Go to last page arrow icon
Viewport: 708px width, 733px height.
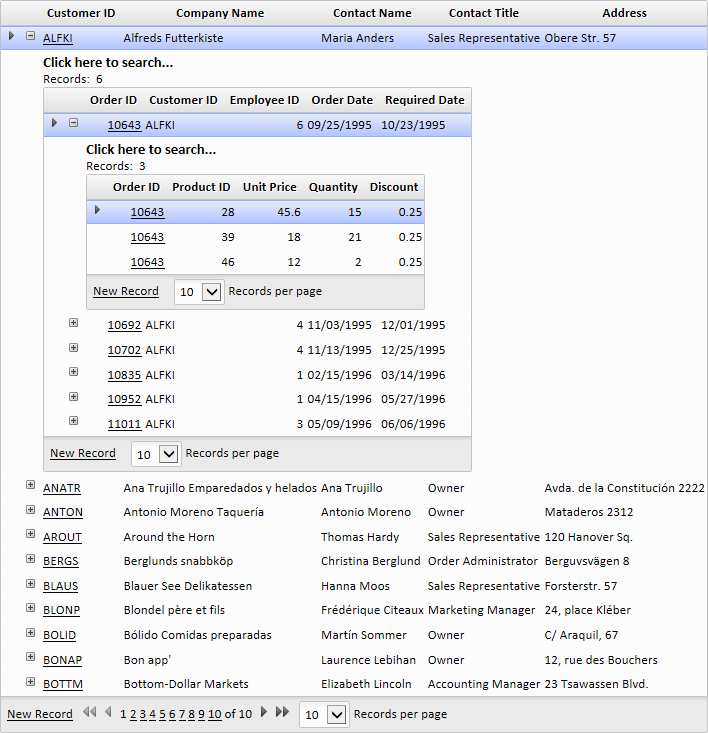coord(282,712)
